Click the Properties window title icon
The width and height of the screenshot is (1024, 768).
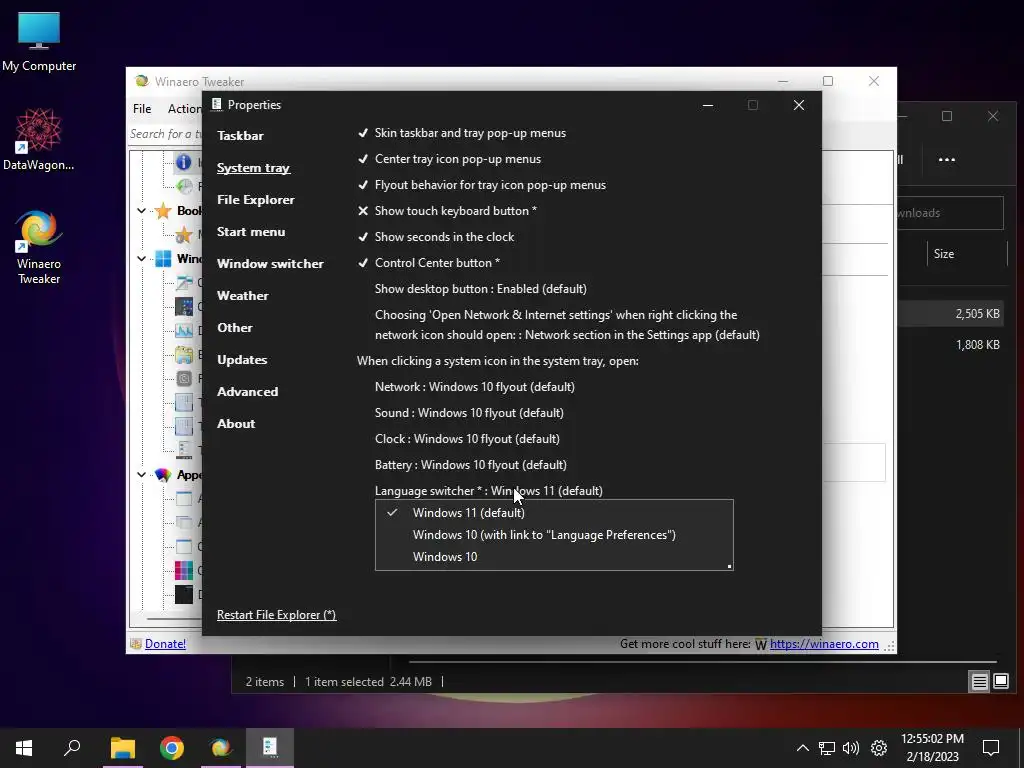(216, 104)
